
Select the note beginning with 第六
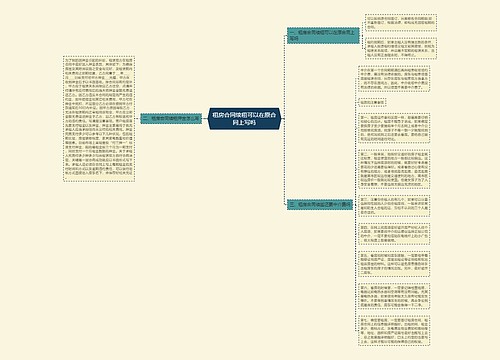394,296
